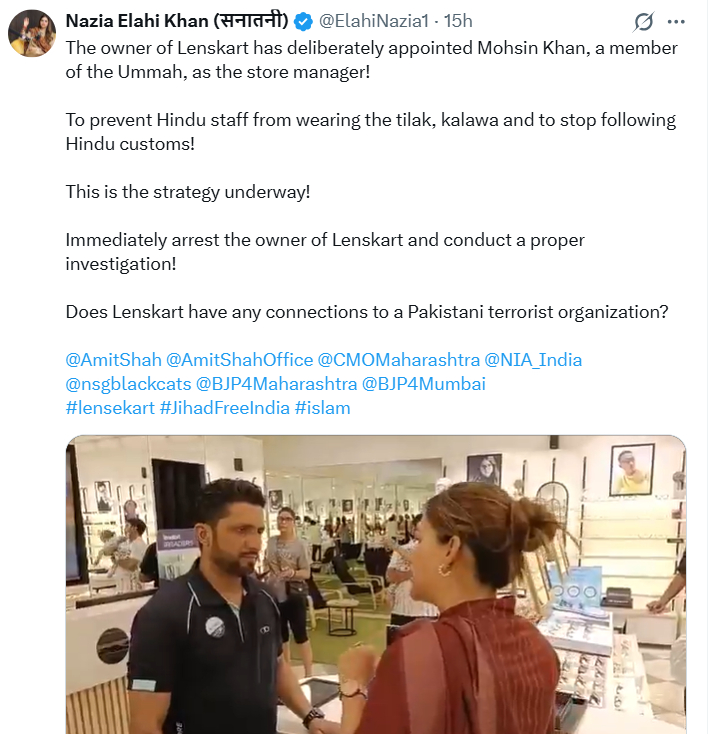Go to the @nsgblackcats mention

coord(128,384)
